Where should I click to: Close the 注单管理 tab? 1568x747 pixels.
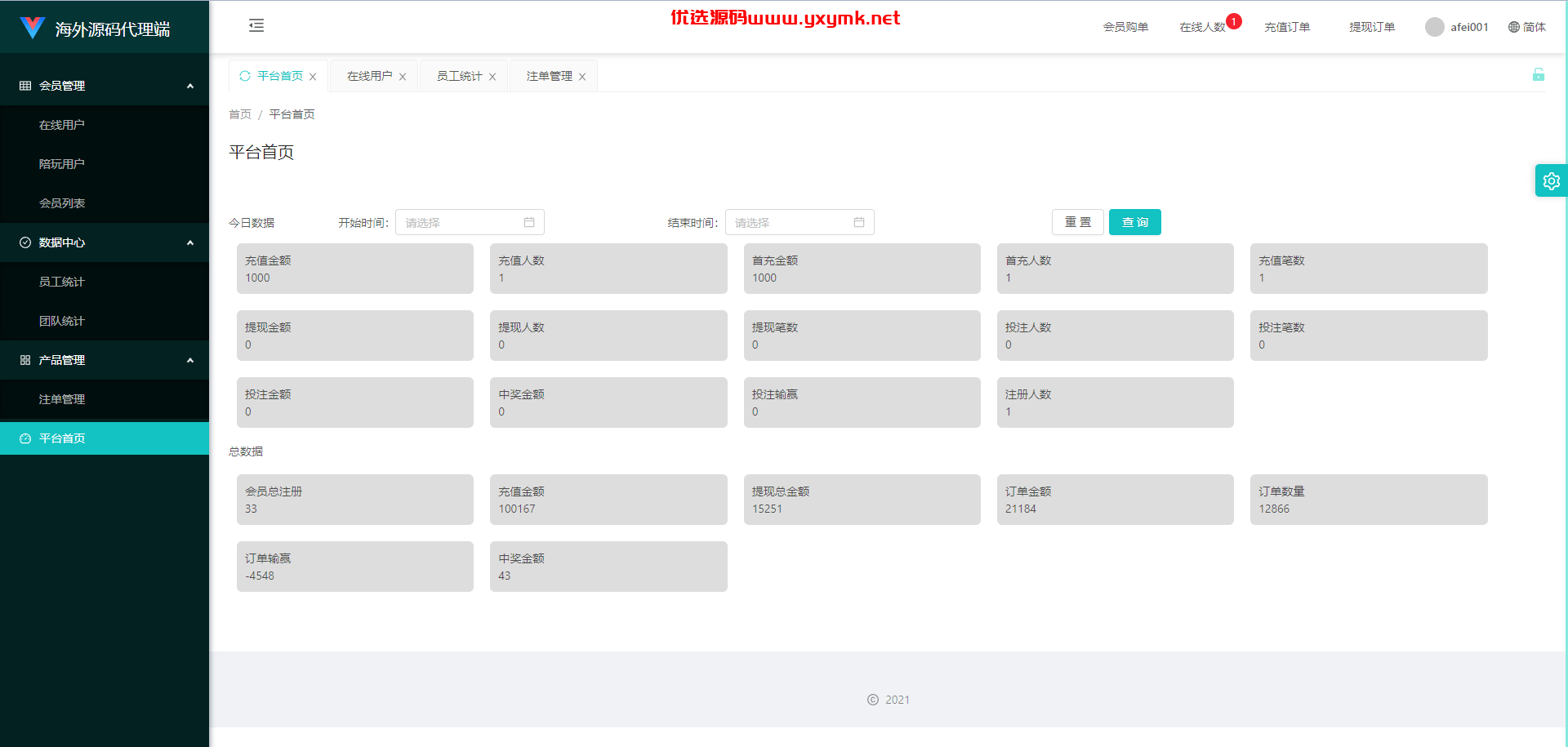(x=582, y=77)
